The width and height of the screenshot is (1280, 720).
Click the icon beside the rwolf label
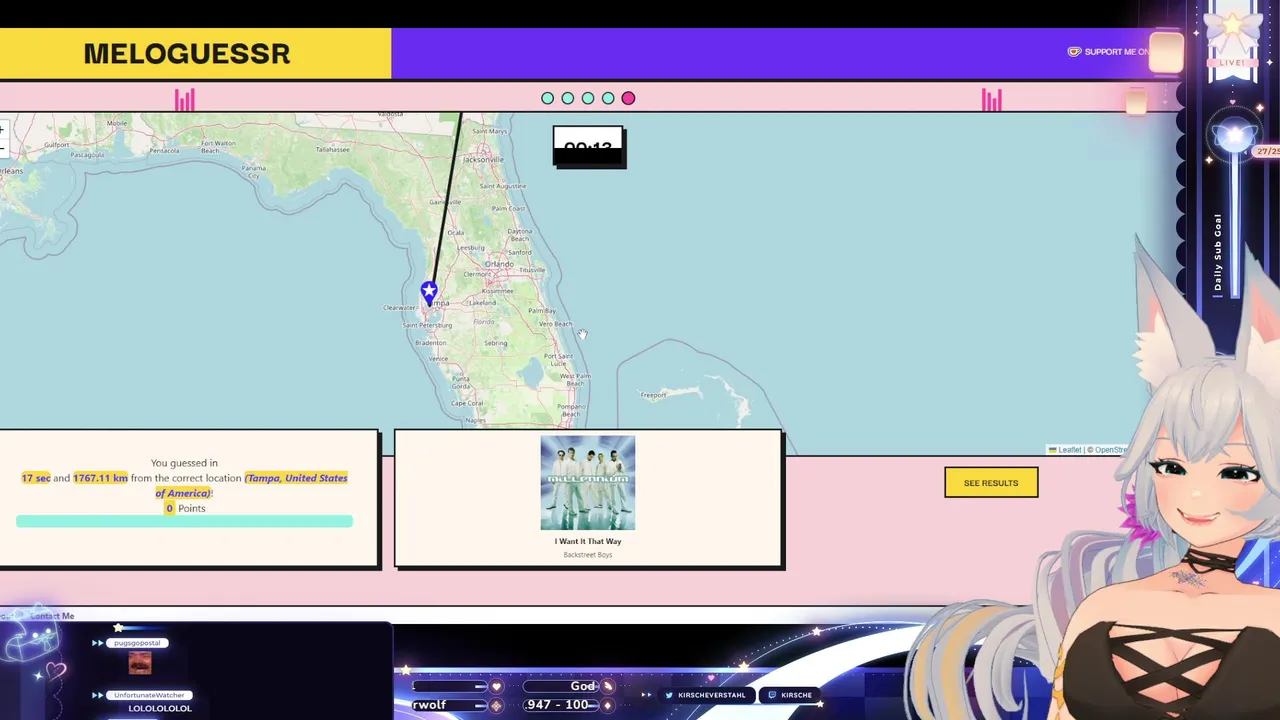[x=496, y=705]
